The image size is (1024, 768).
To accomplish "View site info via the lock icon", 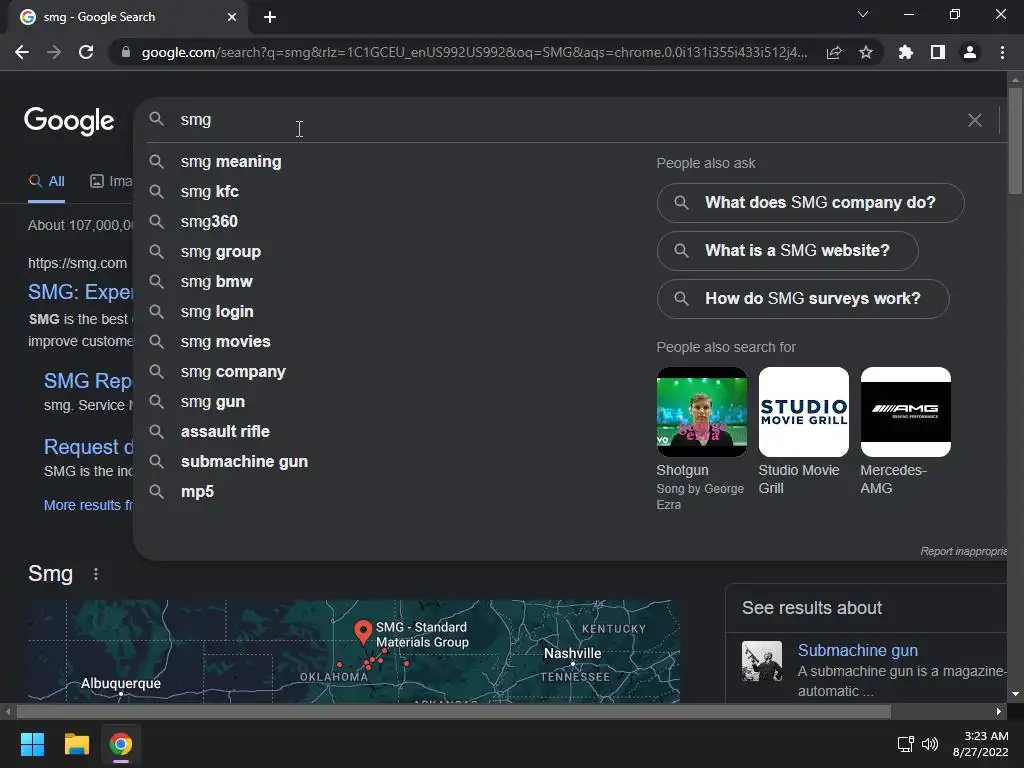I will tap(126, 52).
